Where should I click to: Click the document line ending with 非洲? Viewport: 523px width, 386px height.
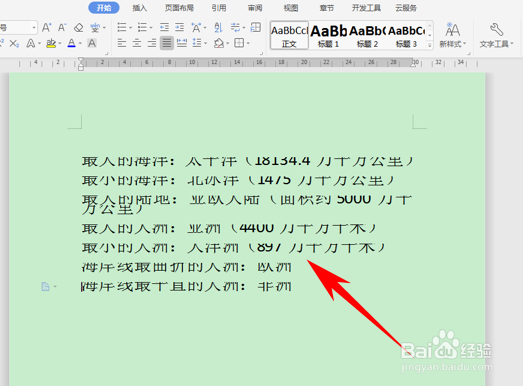[186, 287]
